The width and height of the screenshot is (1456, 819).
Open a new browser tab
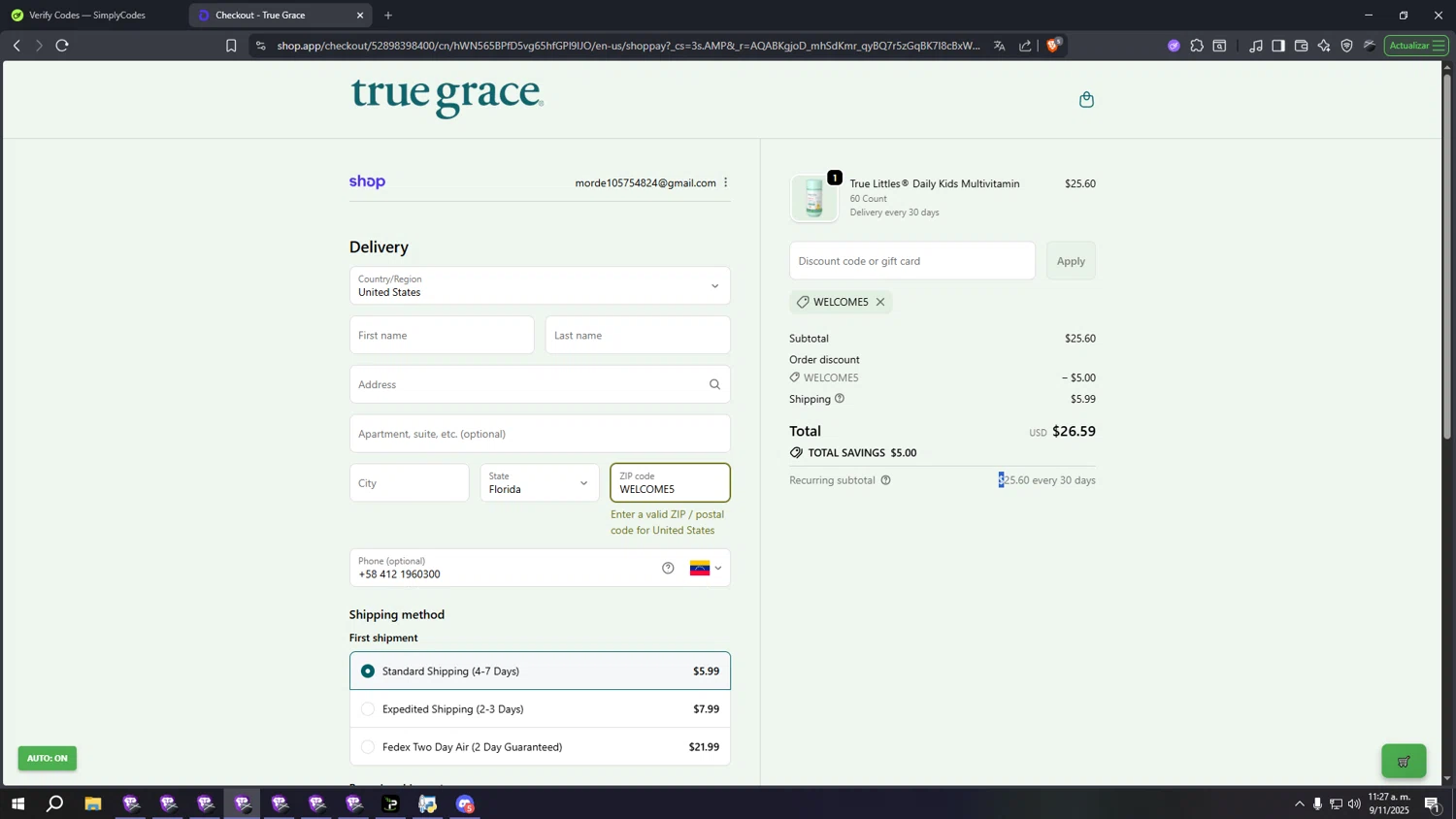click(x=388, y=16)
